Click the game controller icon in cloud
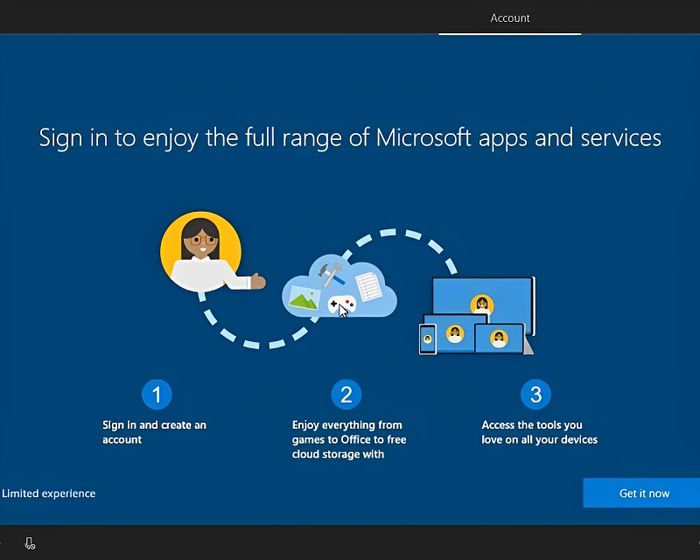This screenshot has height=560, width=700. pyautogui.click(x=342, y=305)
